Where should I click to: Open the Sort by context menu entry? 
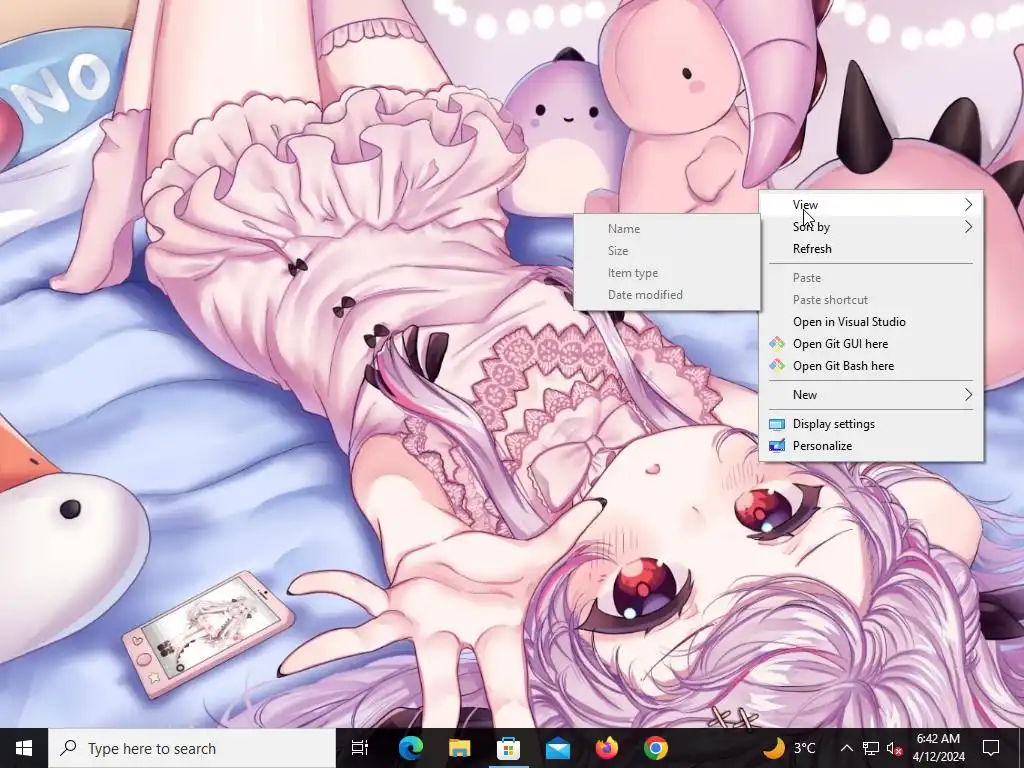coord(871,227)
